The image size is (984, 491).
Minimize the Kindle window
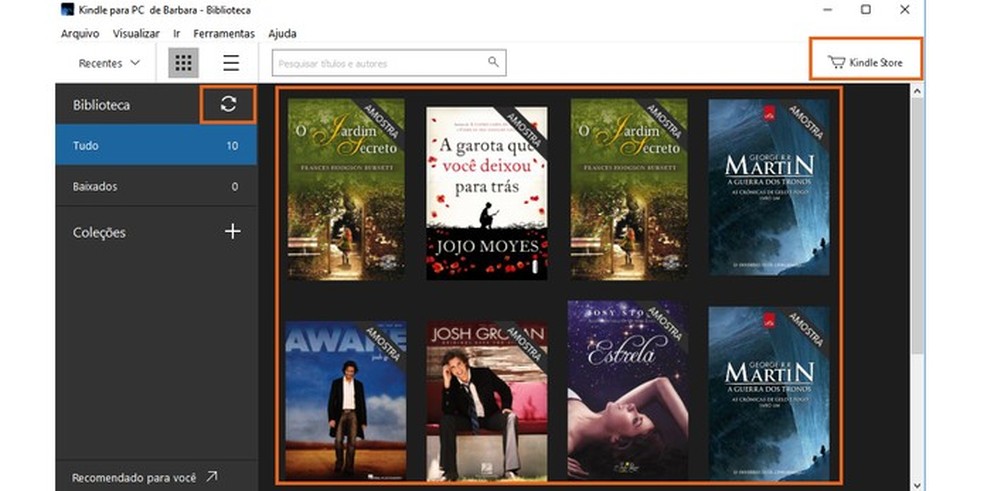828,9
